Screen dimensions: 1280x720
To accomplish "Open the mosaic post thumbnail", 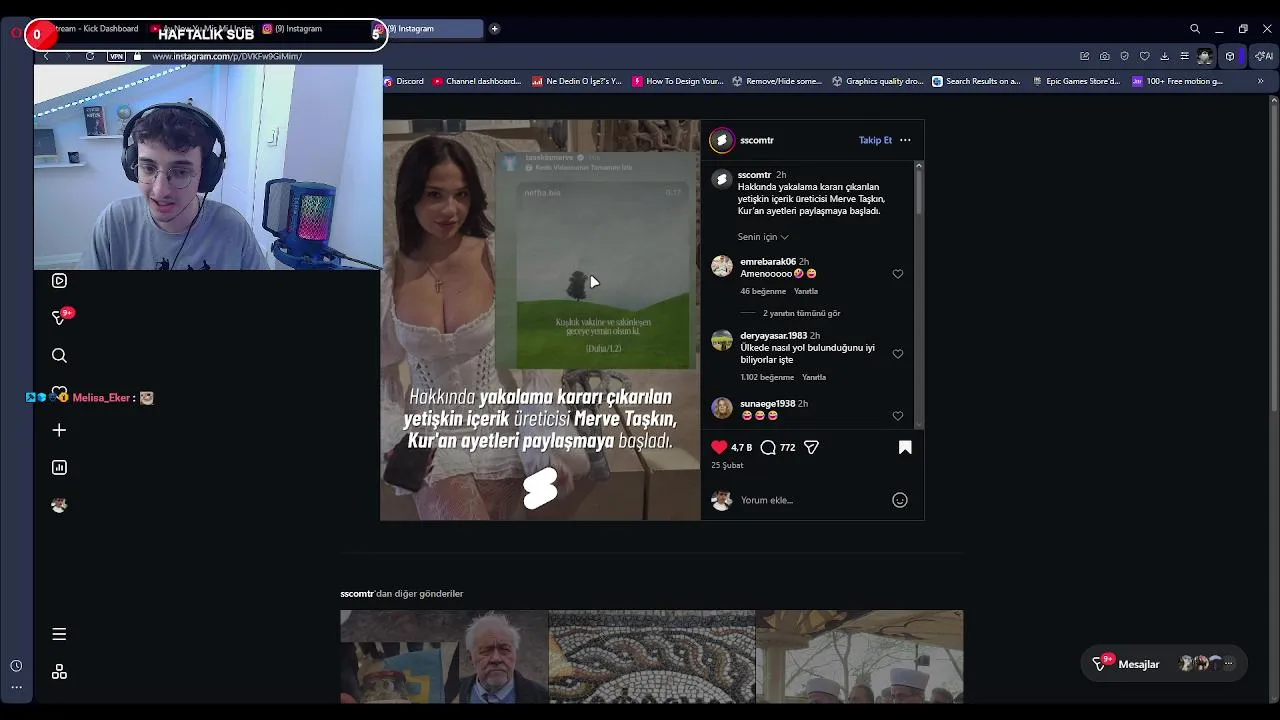I will (652, 657).
